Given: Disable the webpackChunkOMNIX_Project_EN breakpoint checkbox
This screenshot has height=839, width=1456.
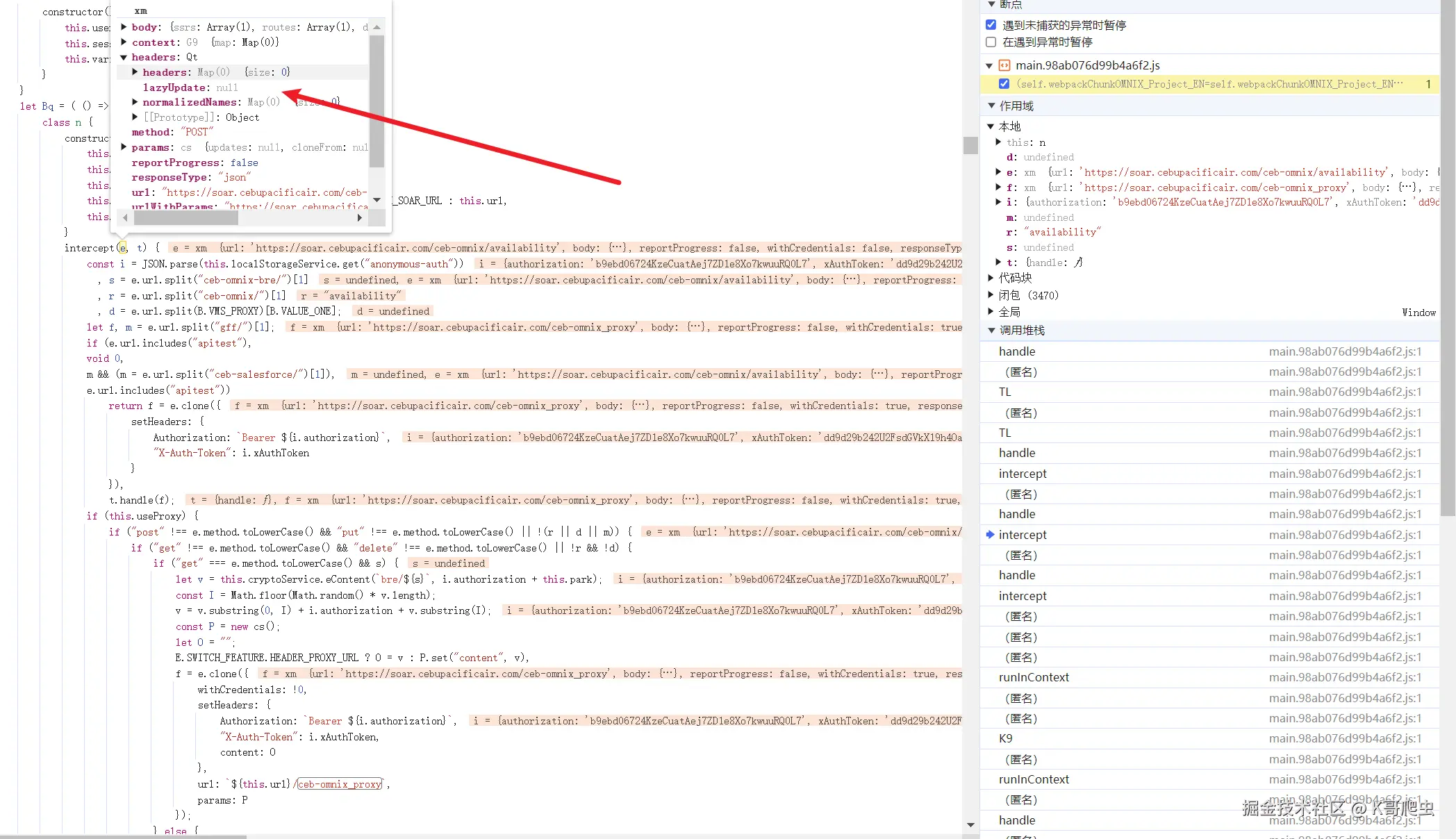Looking at the screenshot, I should (x=1004, y=84).
